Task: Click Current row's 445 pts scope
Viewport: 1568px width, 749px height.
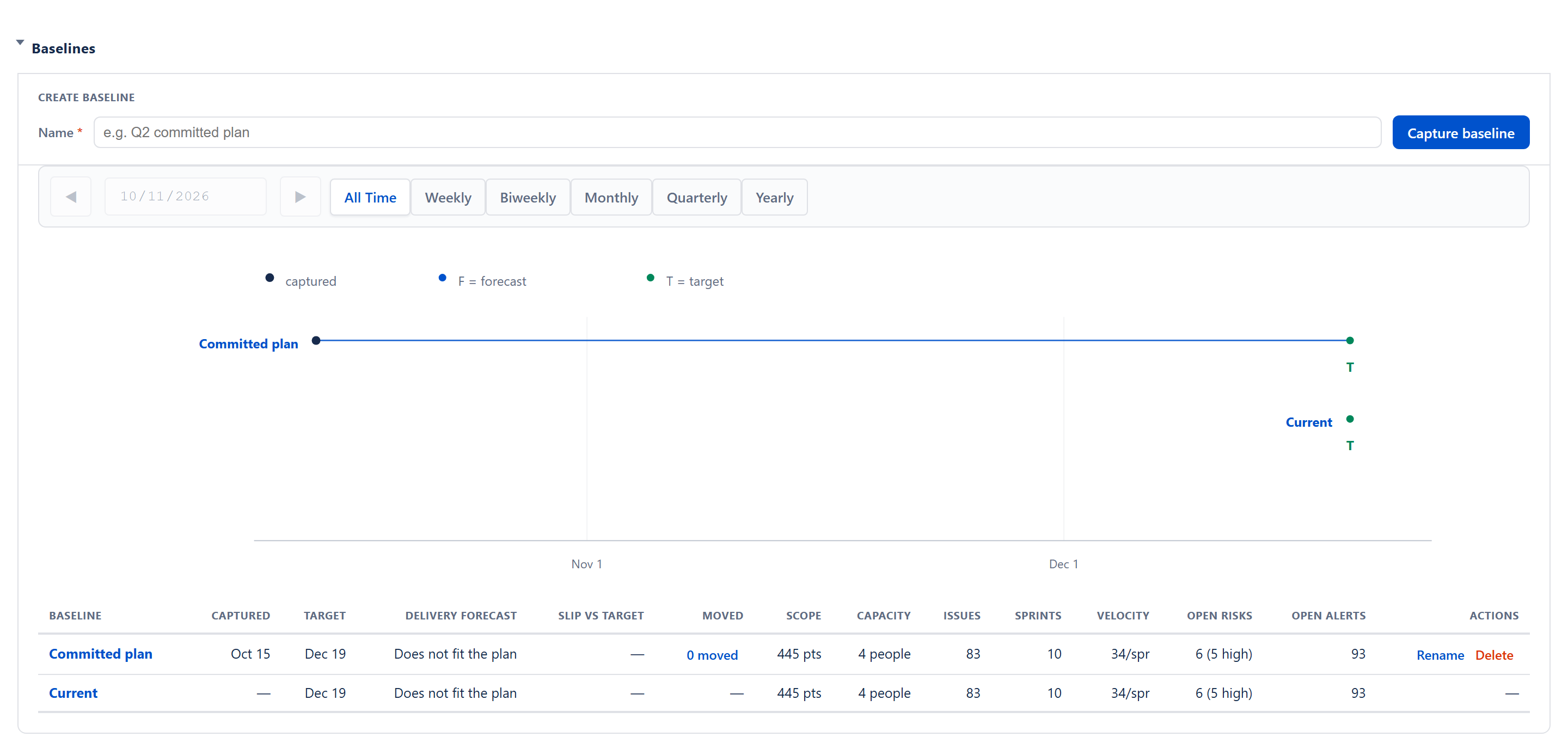Action: (799, 693)
